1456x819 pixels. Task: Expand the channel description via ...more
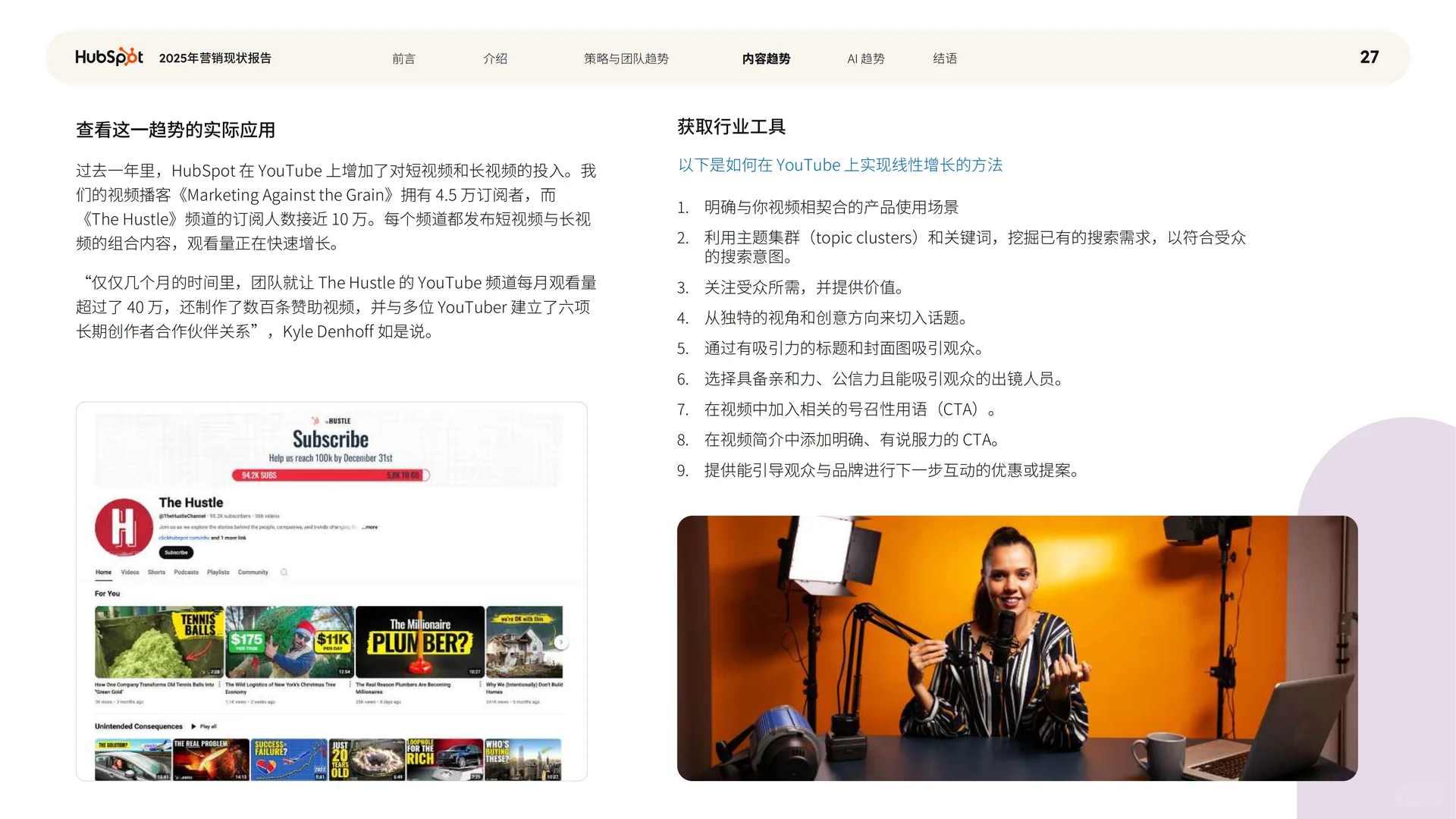click(369, 527)
